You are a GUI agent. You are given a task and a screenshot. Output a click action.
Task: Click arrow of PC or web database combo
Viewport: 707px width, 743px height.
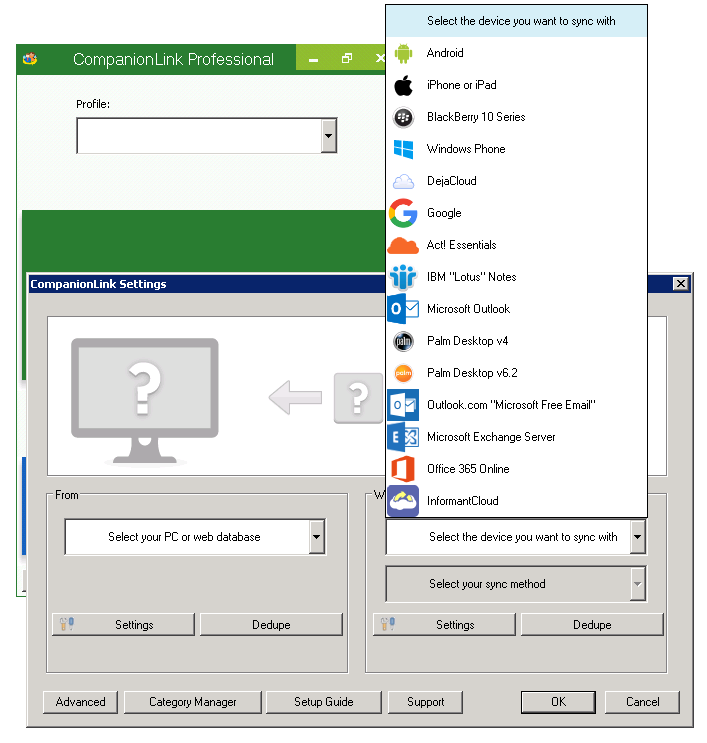[x=317, y=537]
